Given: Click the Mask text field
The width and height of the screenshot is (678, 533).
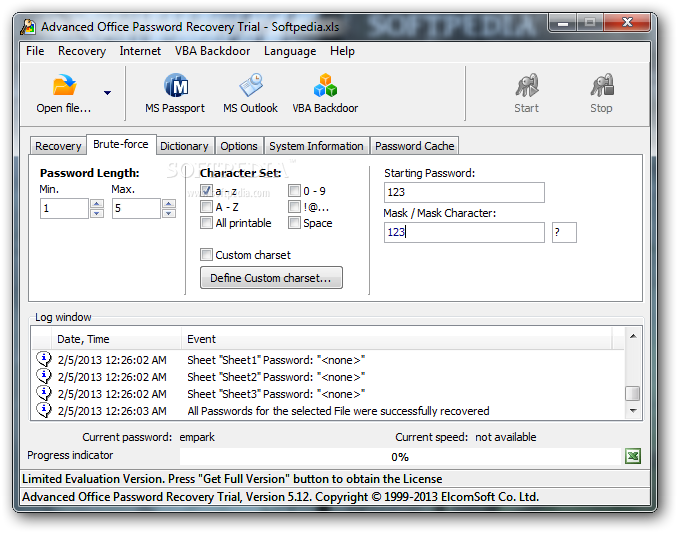Looking at the screenshot, I should pos(464,232).
